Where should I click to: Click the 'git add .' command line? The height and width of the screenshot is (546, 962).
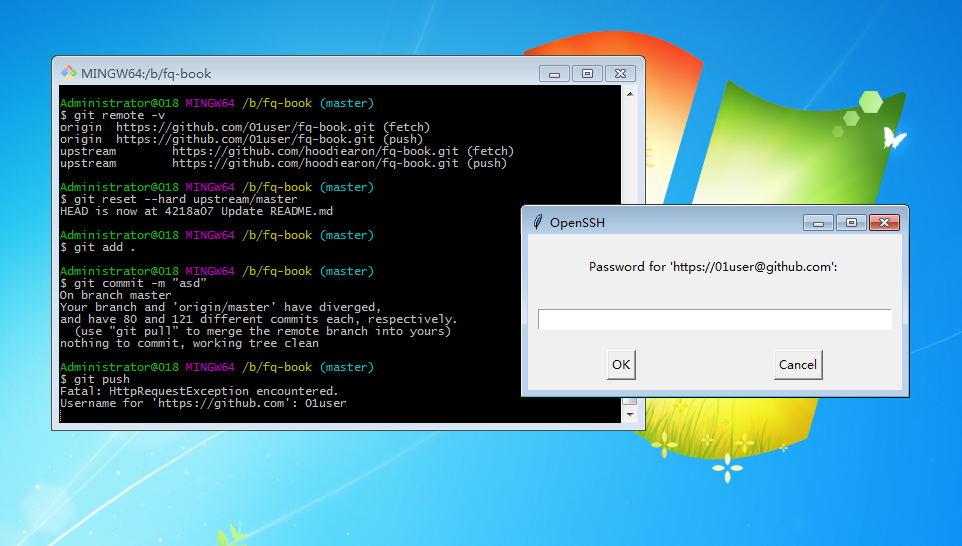click(x=98, y=247)
